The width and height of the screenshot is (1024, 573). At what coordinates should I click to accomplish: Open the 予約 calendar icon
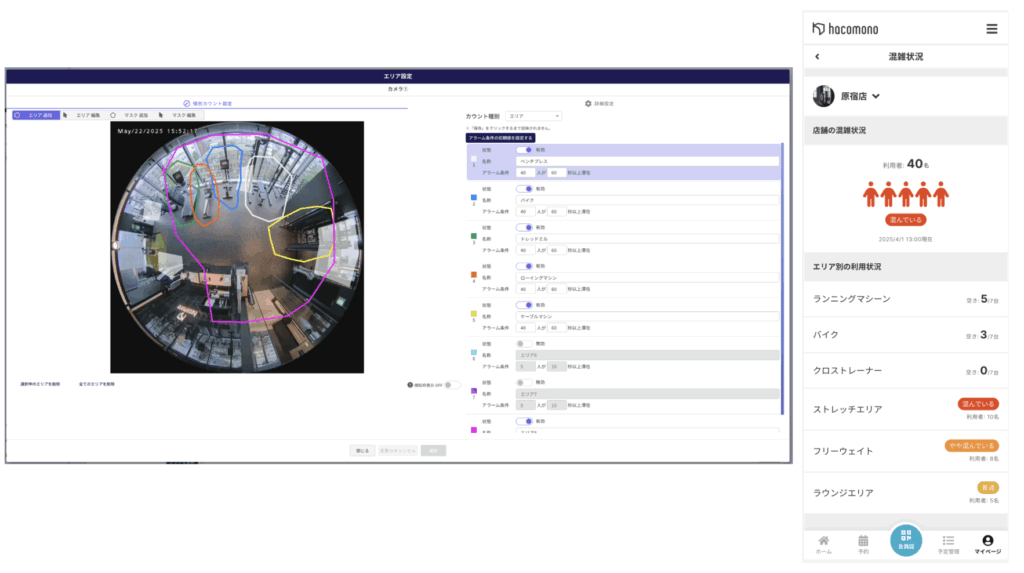pos(863,544)
